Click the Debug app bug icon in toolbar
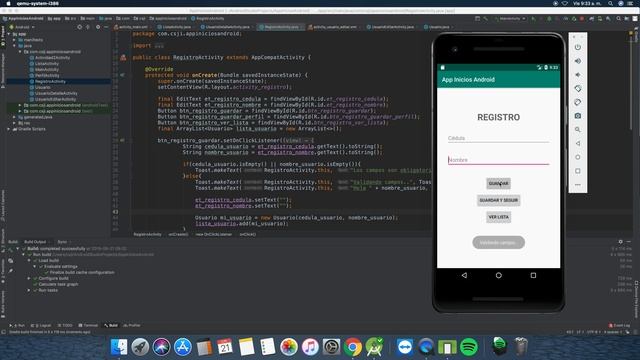 click(549, 18)
